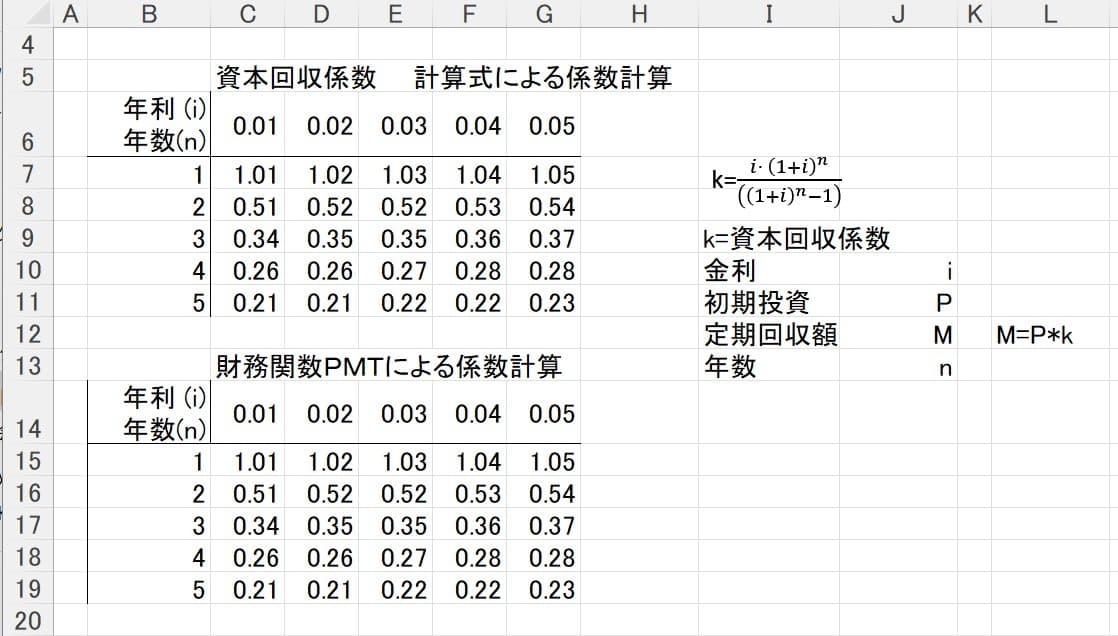Screen dimensions: 1118x636
Task: Select the row 20 header
Action: (x=27, y=621)
